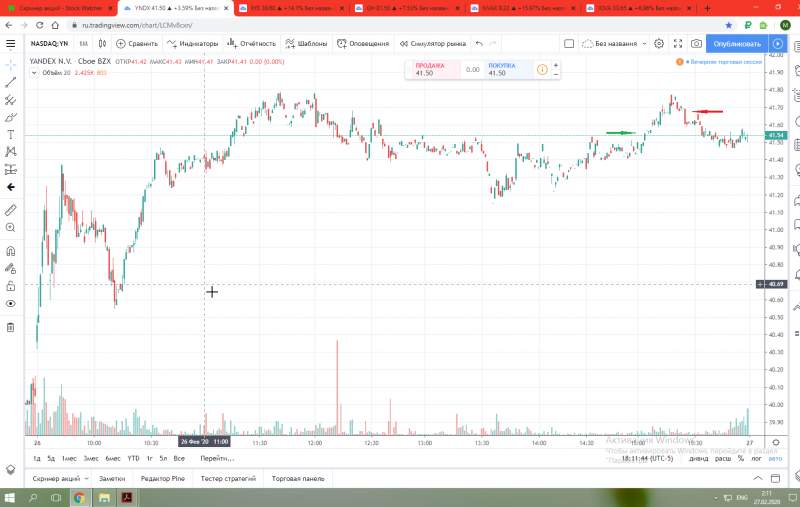800x507 pixels.
Task: Open the Скринер акций dropdown tab
Action: (60, 478)
